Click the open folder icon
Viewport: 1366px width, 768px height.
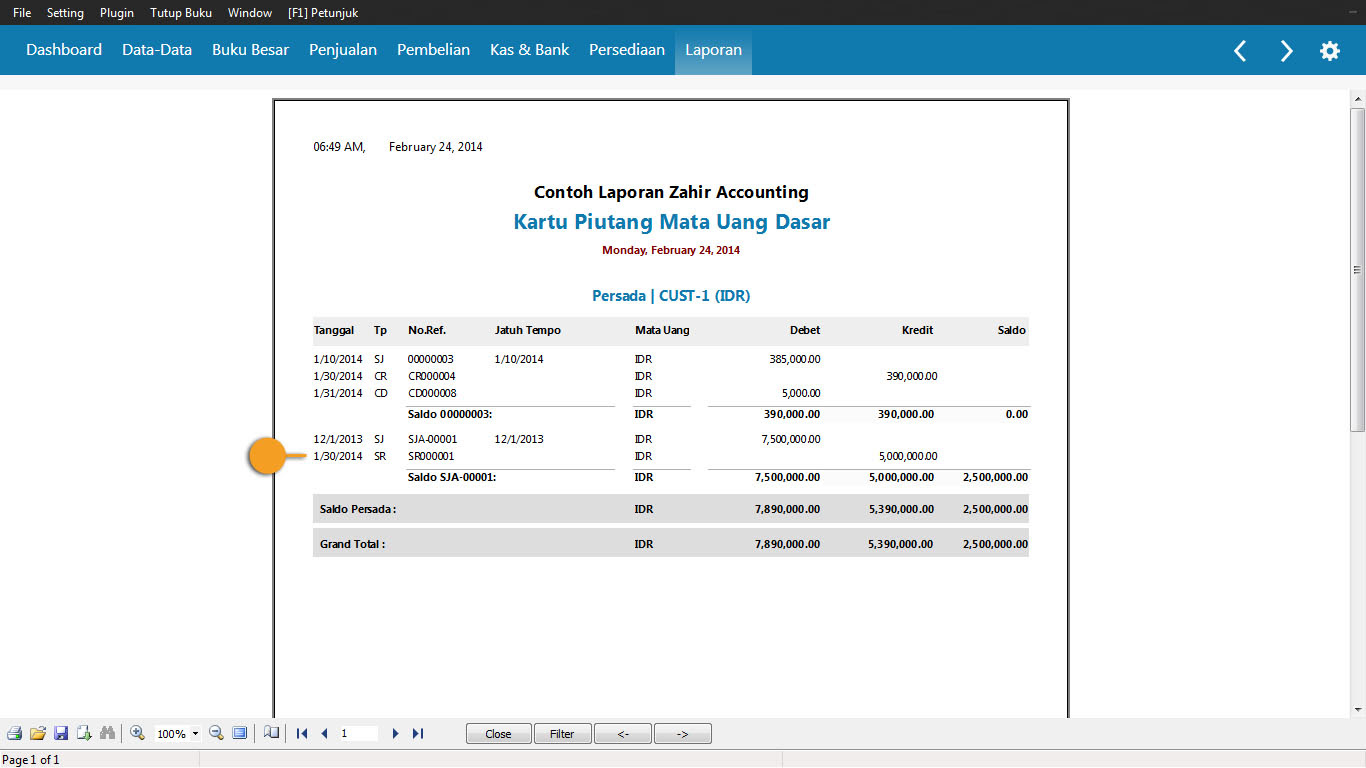38,733
